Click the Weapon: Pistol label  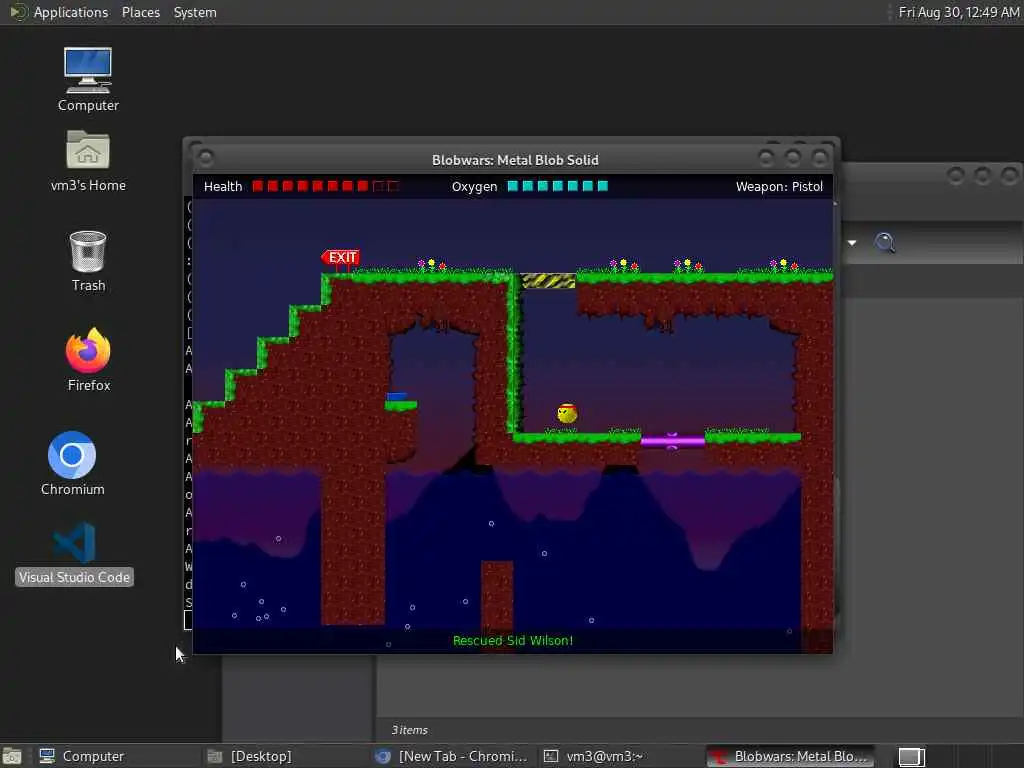[779, 186]
